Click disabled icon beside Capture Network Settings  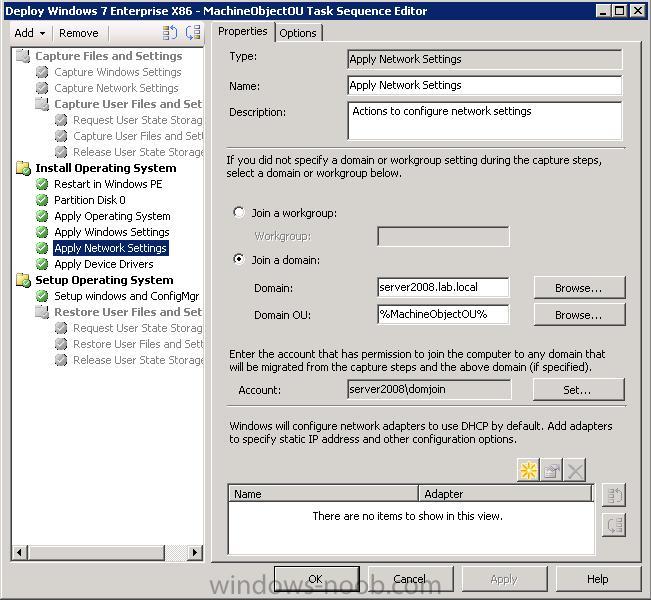click(42, 88)
